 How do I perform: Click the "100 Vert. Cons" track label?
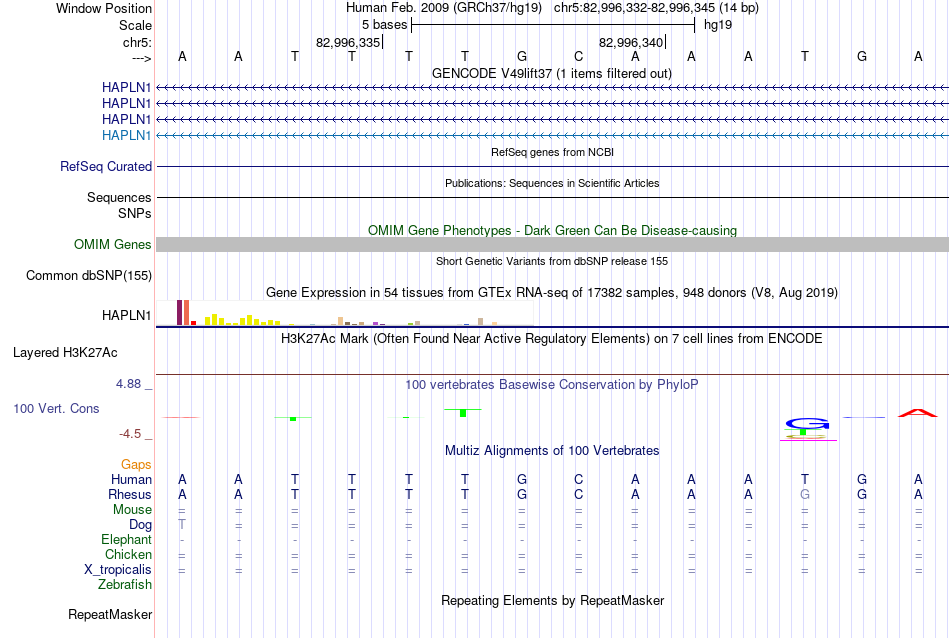point(56,408)
